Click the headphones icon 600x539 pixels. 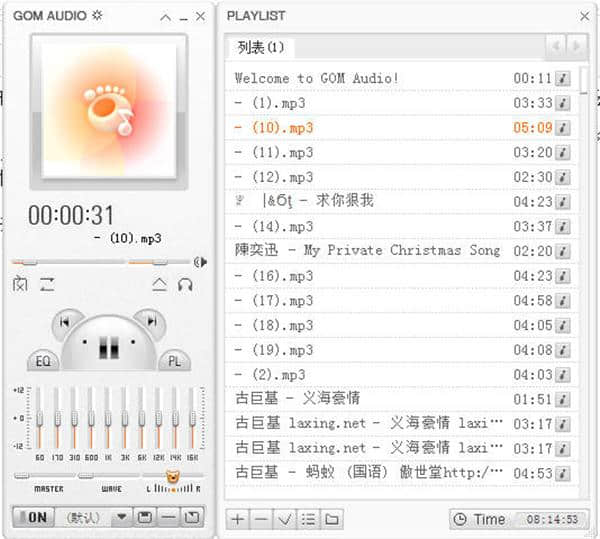point(185,285)
